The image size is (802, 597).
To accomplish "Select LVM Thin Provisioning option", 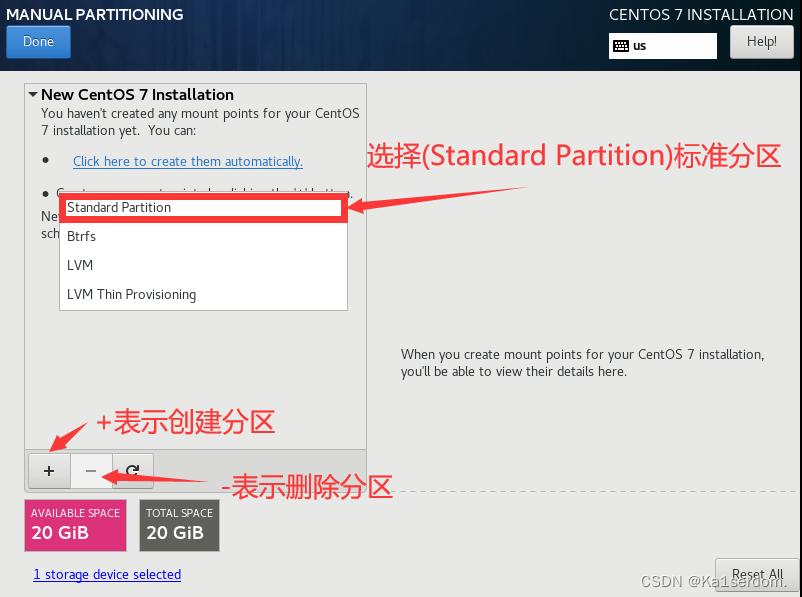I will click(x=204, y=295).
